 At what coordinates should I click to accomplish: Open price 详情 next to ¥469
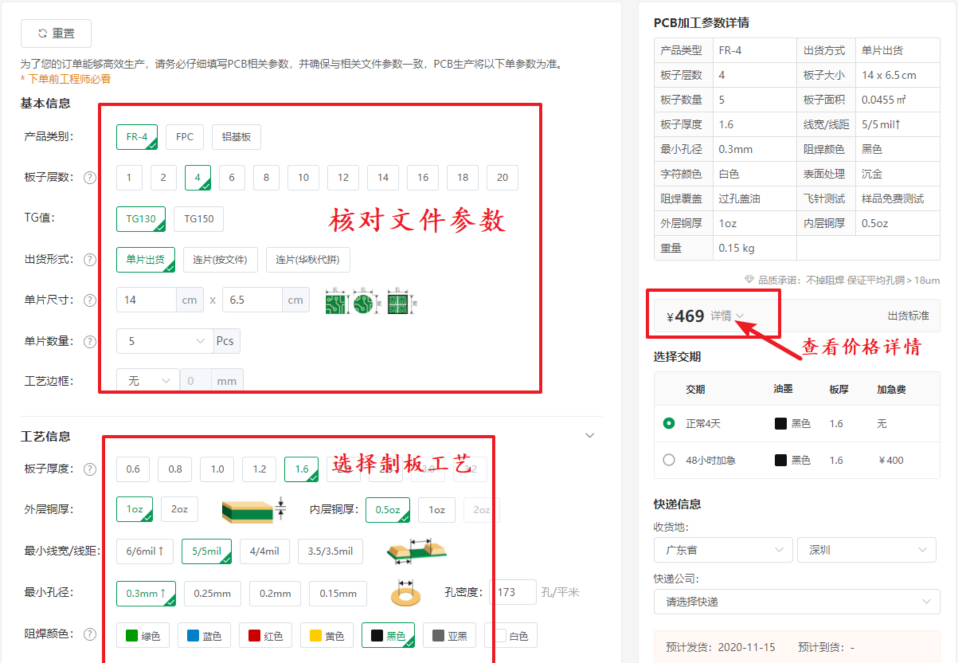[x=727, y=316]
